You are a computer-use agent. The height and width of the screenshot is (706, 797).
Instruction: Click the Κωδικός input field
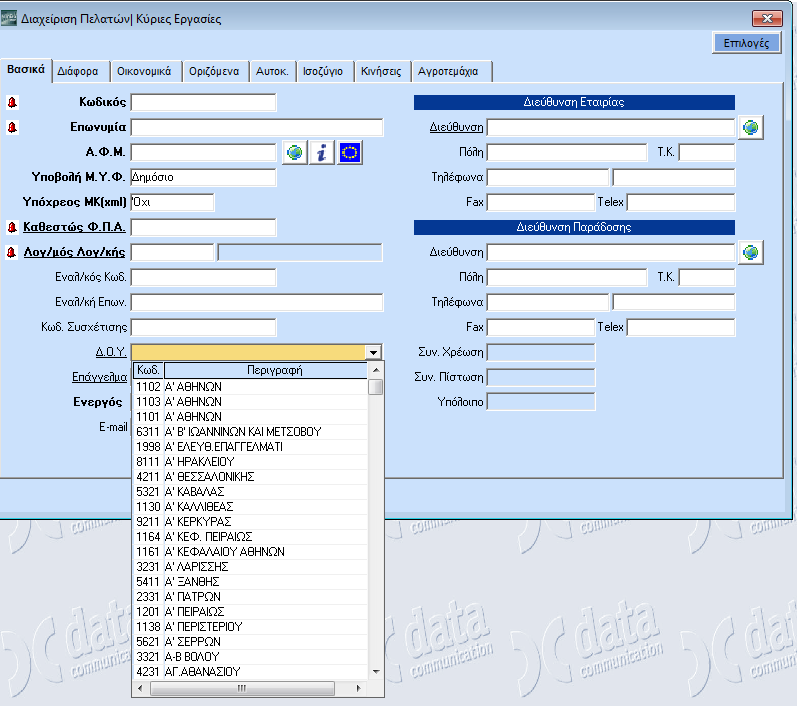coord(203,102)
